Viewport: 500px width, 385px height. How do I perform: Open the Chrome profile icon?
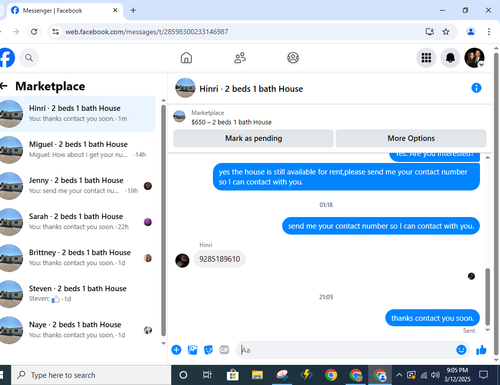coord(471,32)
